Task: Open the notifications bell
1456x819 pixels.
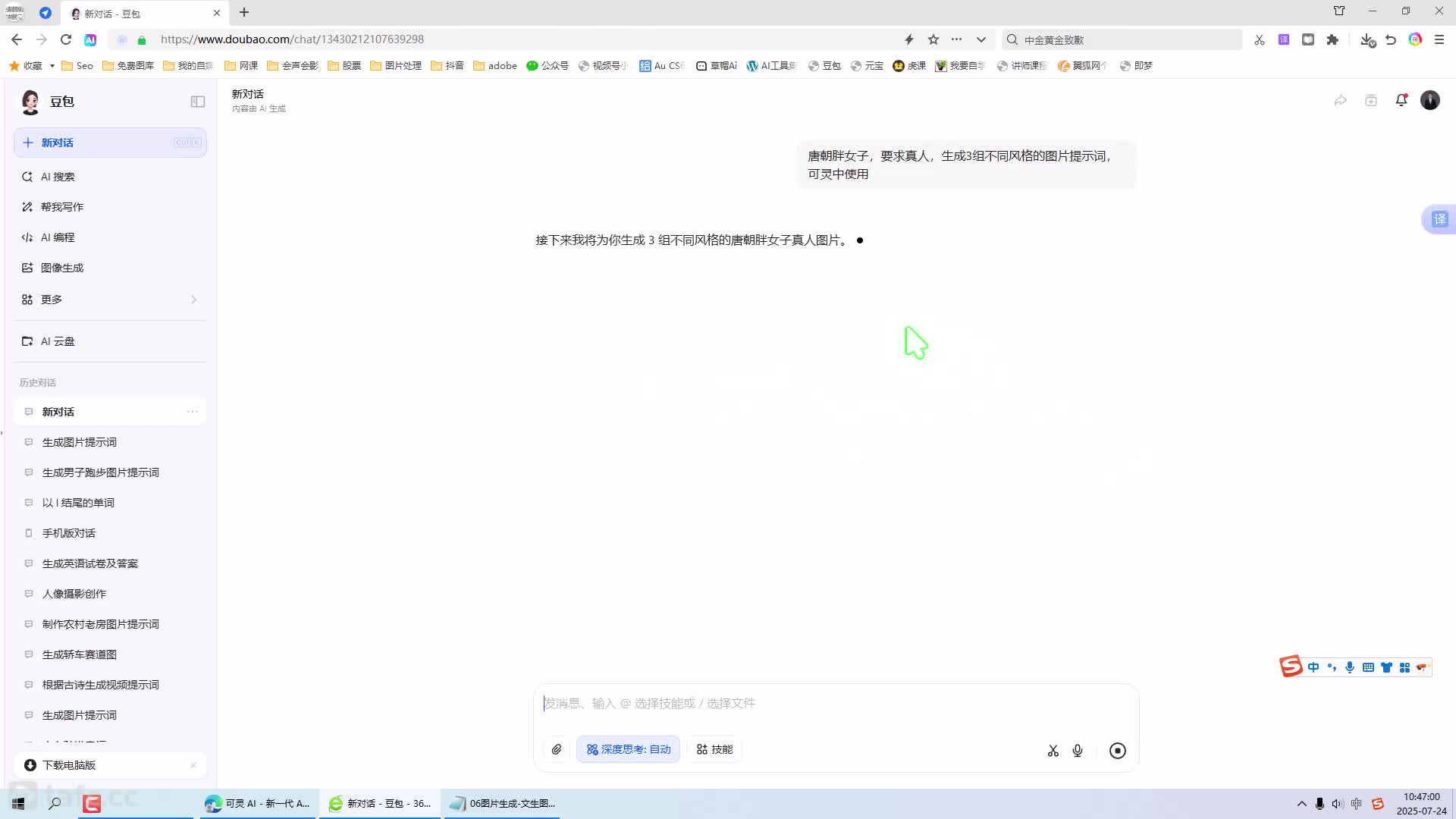Action: tap(1401, 100)
